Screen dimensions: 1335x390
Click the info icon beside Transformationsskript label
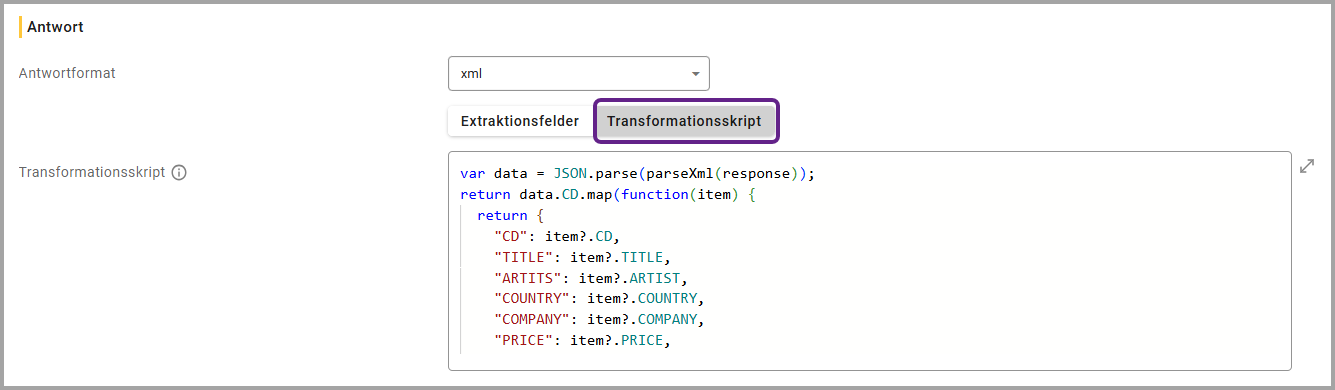coord(179,172)
